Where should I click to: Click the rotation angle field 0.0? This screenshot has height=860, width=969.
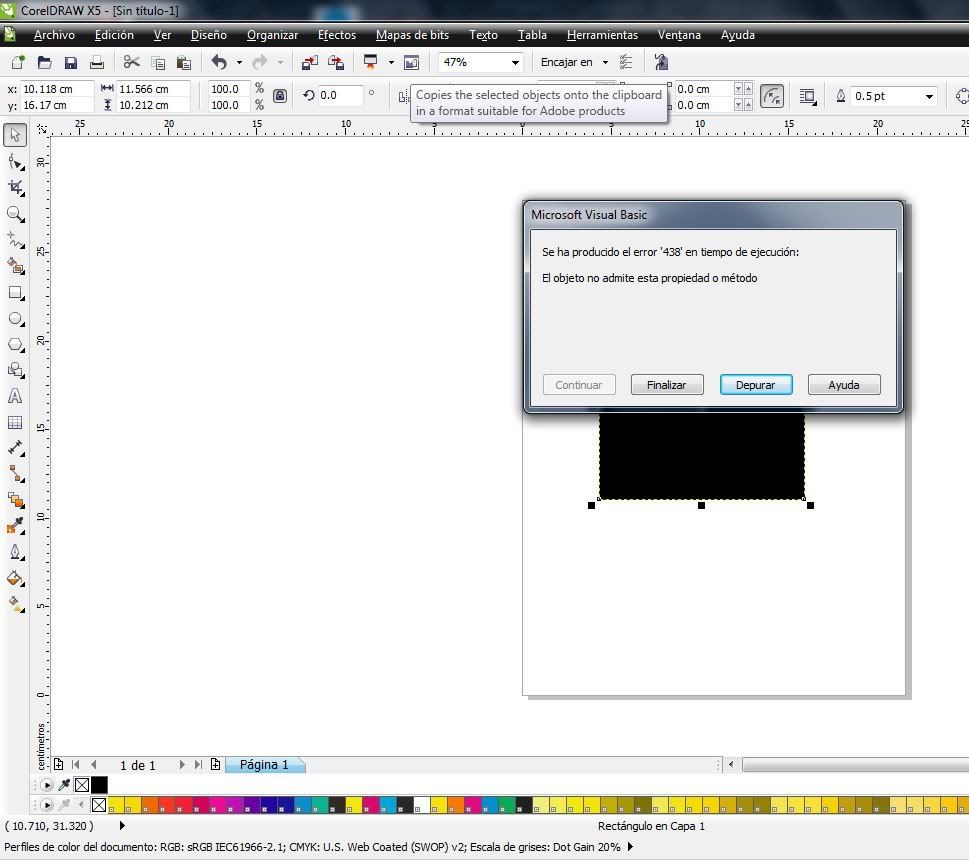(340, 96)
